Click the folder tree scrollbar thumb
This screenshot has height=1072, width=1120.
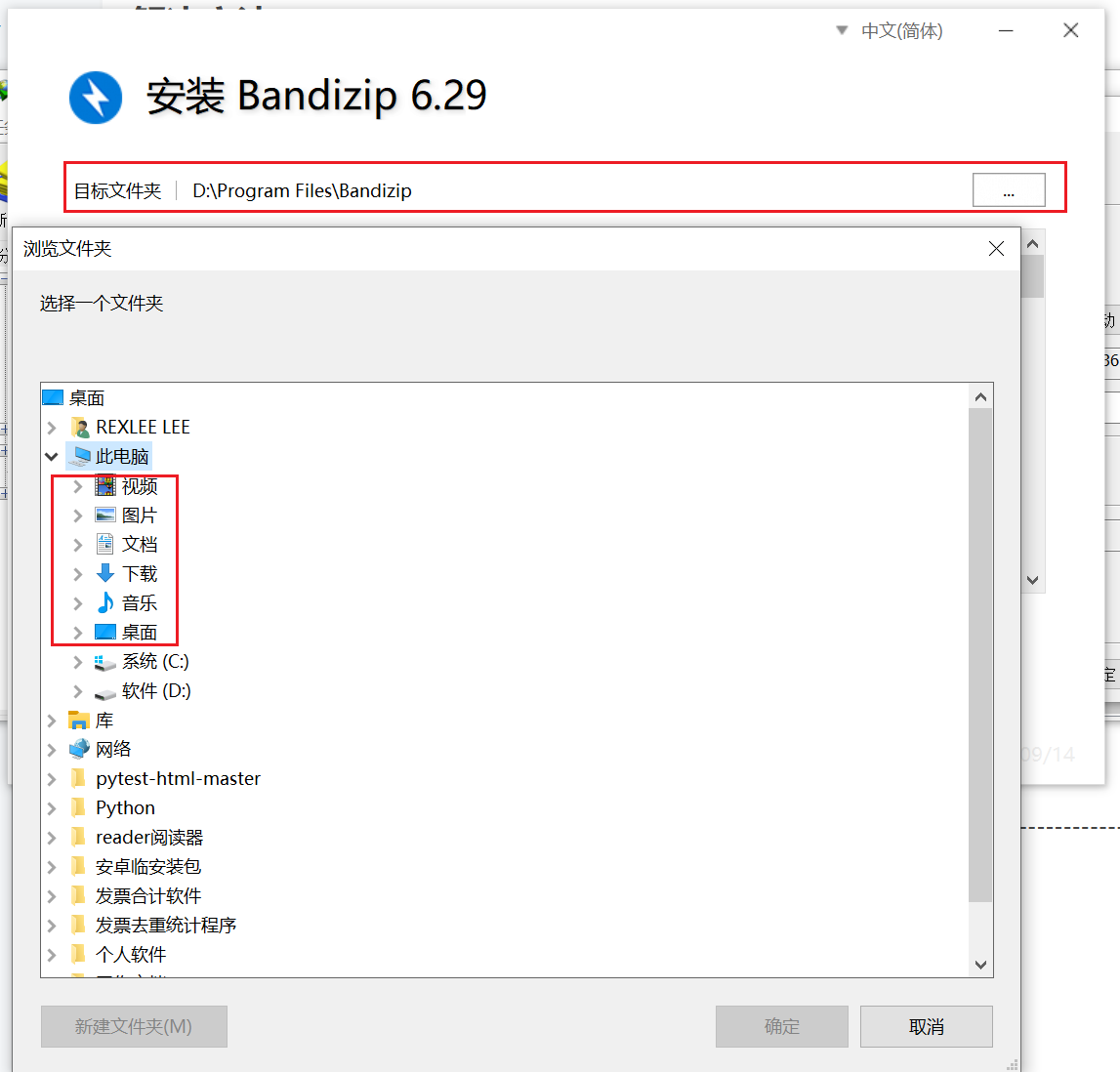click(x=980, y=655)
